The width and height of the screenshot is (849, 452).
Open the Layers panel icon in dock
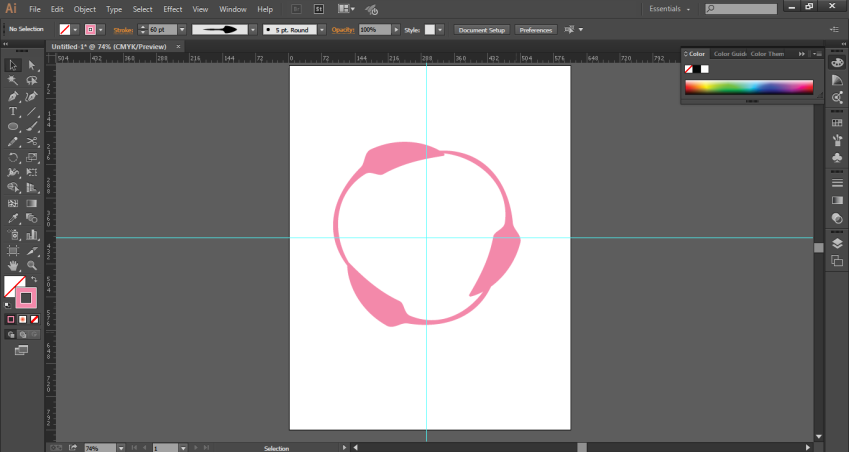pyautogui.click(x=837, y=243)
